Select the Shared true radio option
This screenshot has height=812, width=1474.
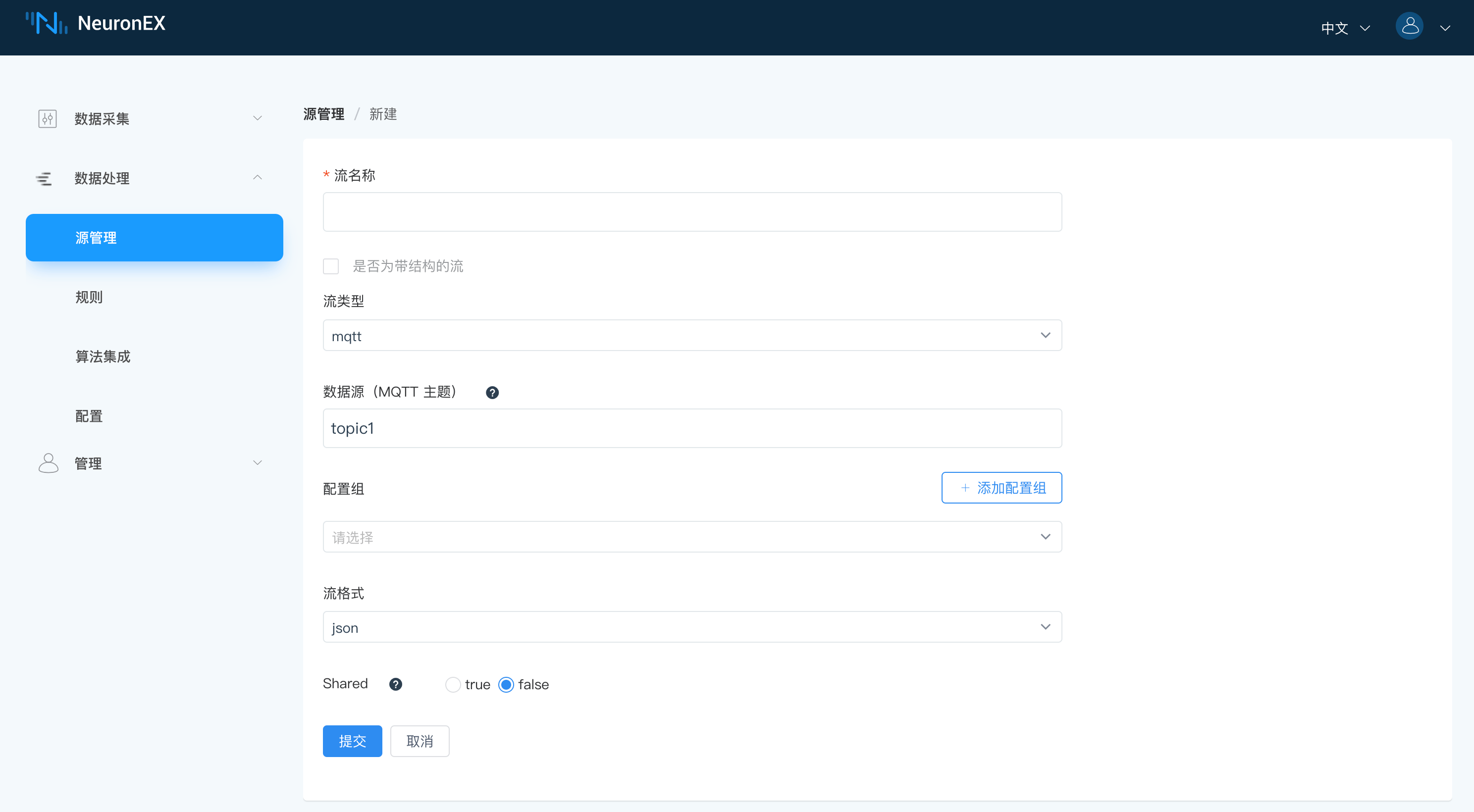453,684
